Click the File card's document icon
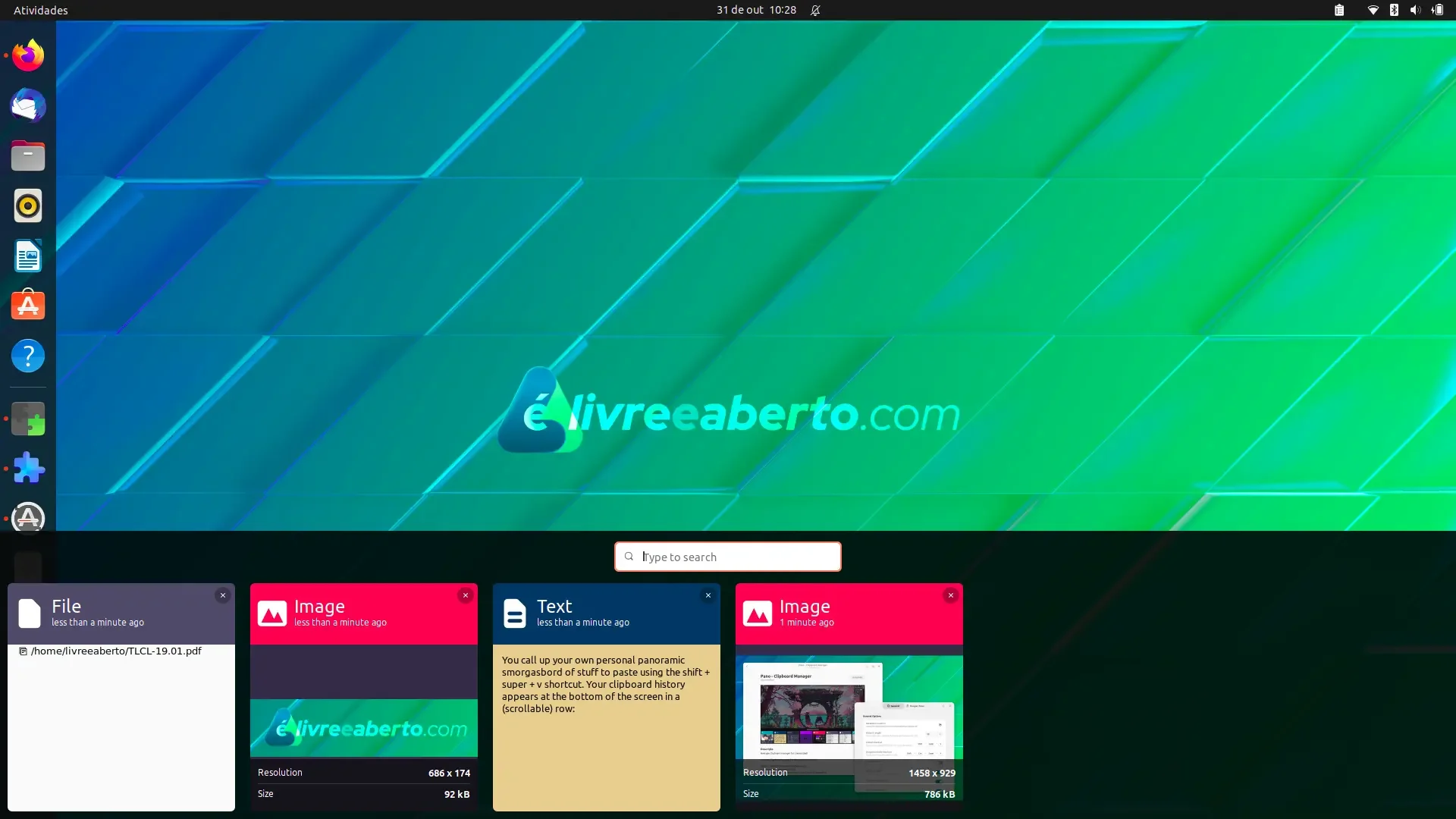Image resolution: width=1456 pixels, height=819 pixels. click(30, 613)
